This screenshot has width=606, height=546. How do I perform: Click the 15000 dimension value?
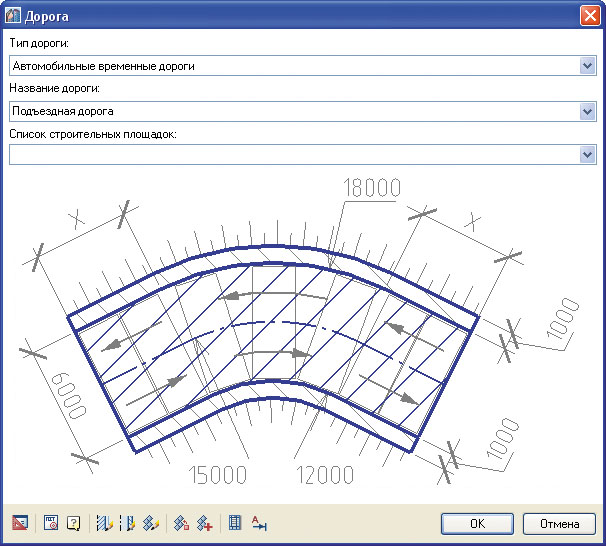217,475
